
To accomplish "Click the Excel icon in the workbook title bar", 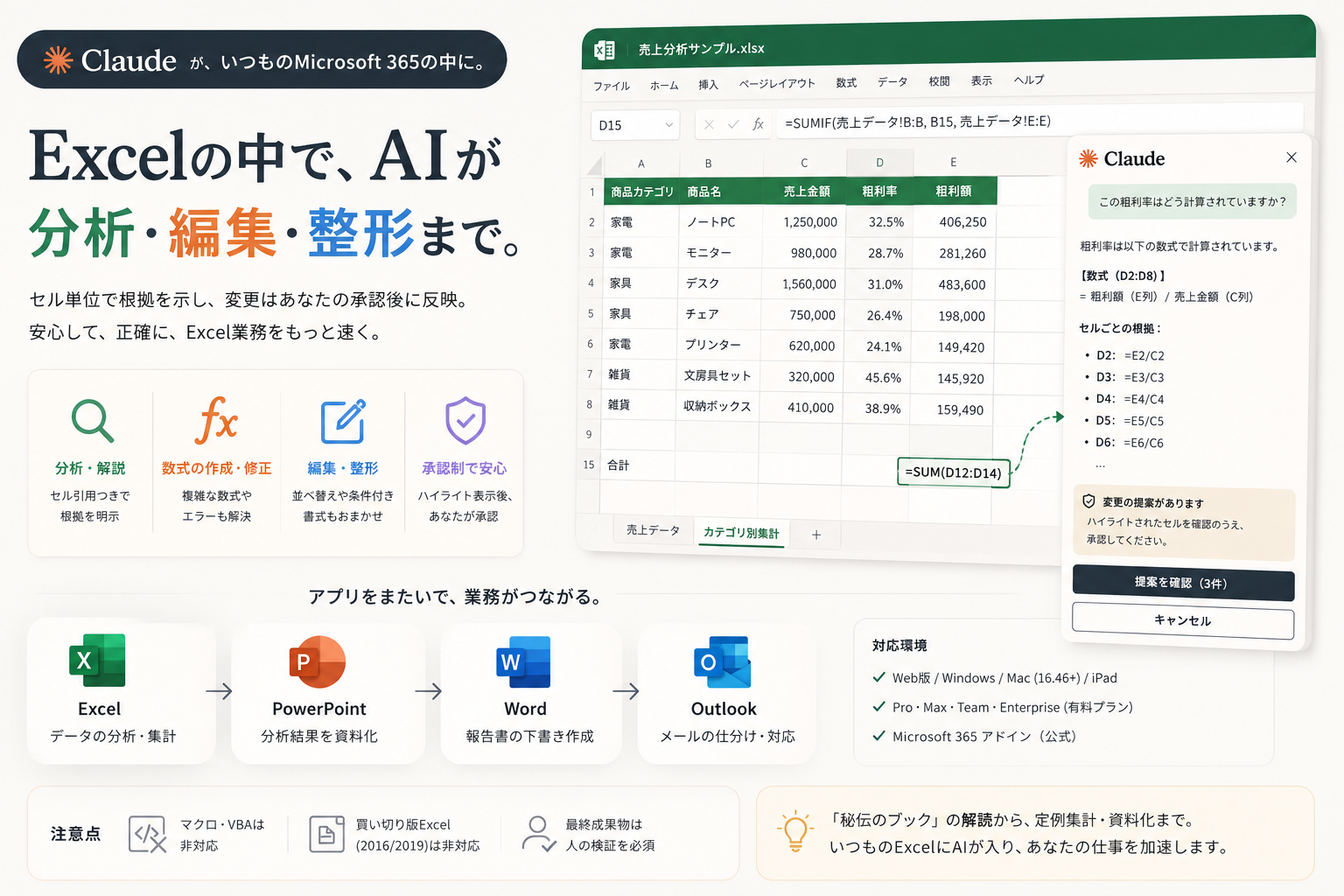I will coord(604,51).
